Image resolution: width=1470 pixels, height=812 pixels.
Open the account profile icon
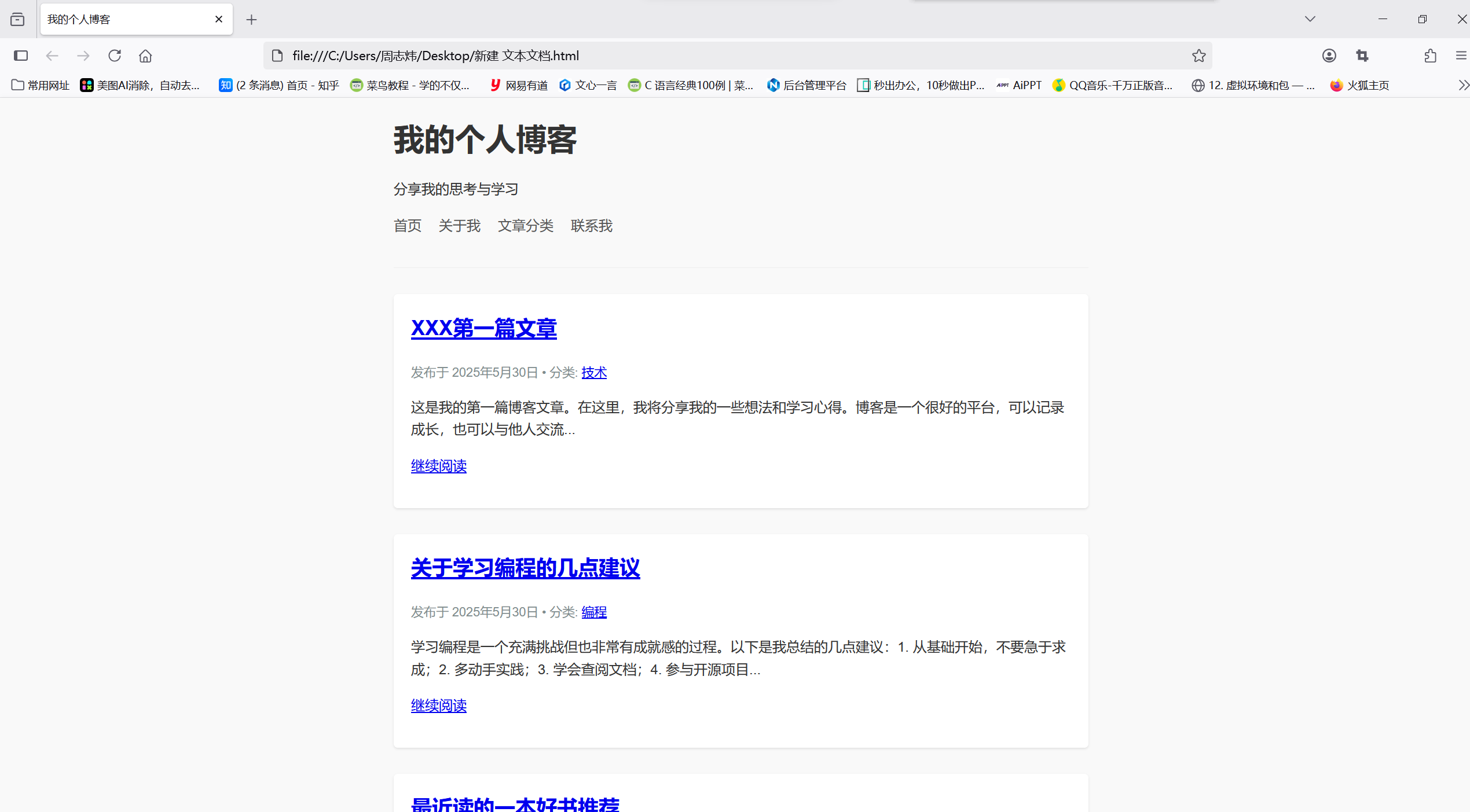pyautogui.click(x=1329, y=56)
